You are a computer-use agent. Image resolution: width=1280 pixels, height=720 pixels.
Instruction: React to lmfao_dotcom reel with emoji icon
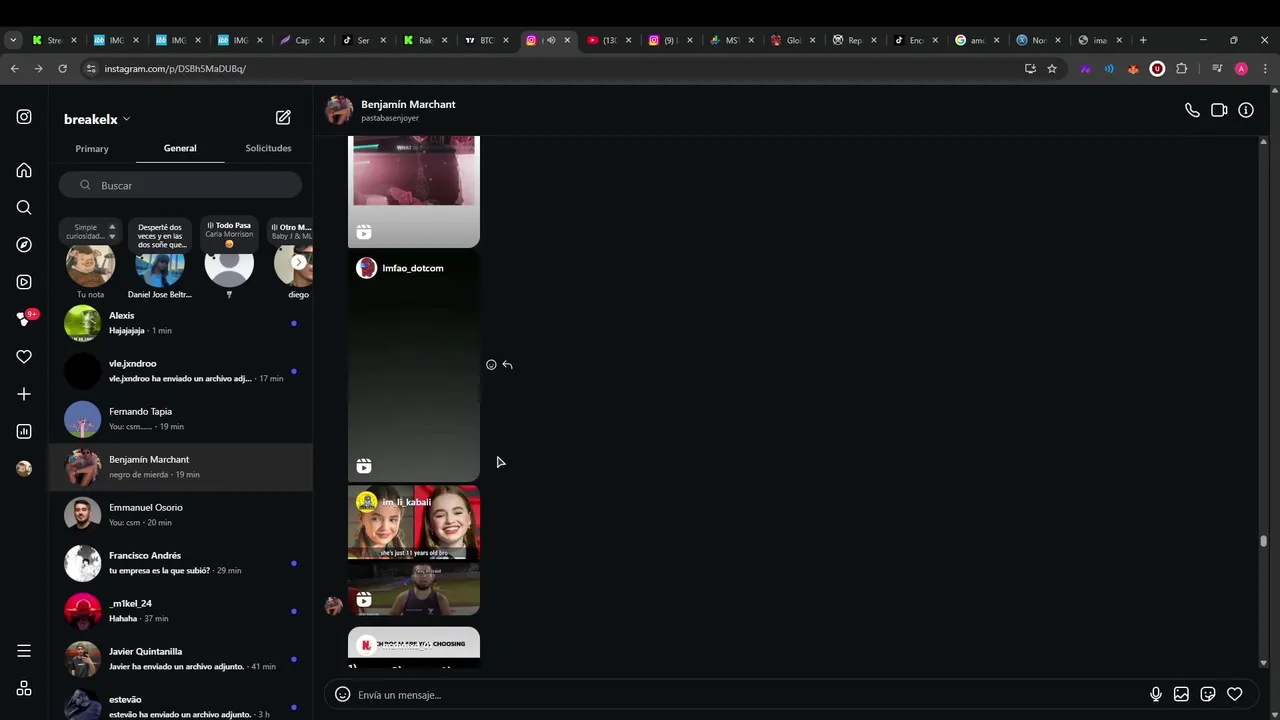[x=491, y=365]
